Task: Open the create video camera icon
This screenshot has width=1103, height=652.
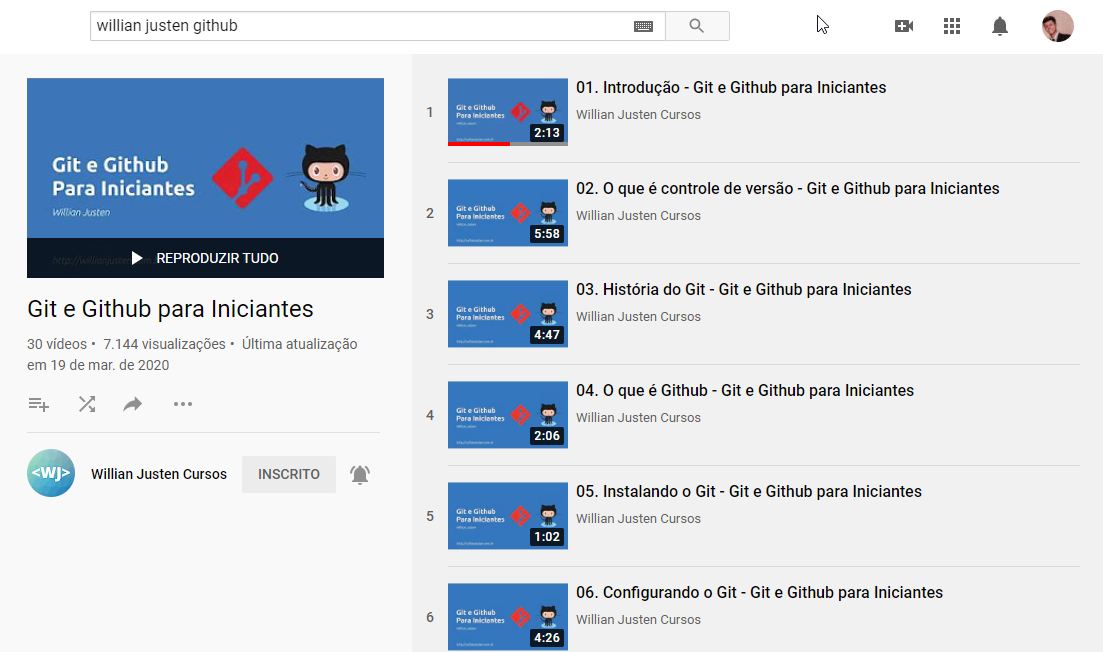Action: [904, 27]
